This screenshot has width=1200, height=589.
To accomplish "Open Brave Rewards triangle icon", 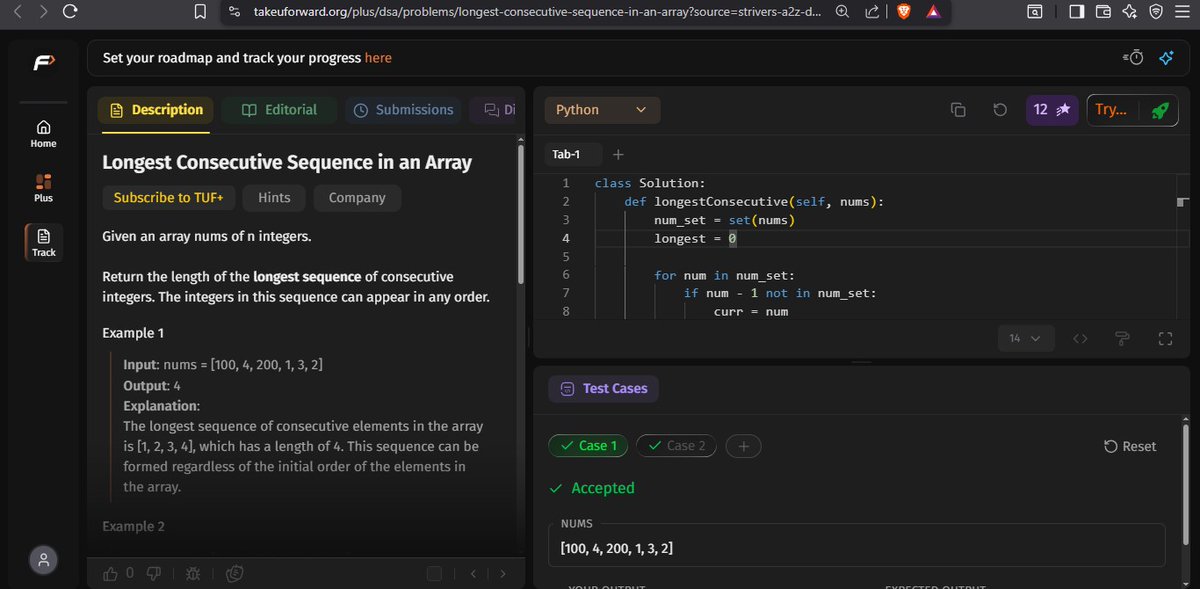I will [933, 12].
